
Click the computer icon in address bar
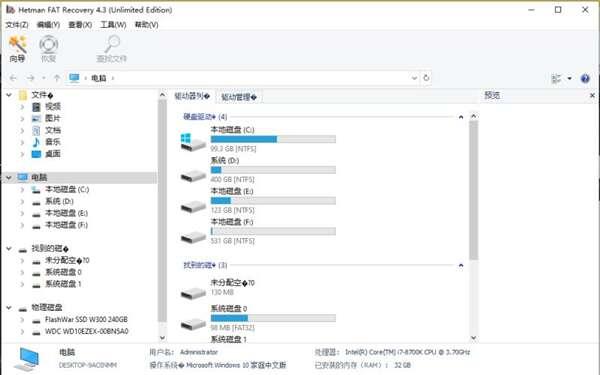pyautogui.click(x=74, y=78)
